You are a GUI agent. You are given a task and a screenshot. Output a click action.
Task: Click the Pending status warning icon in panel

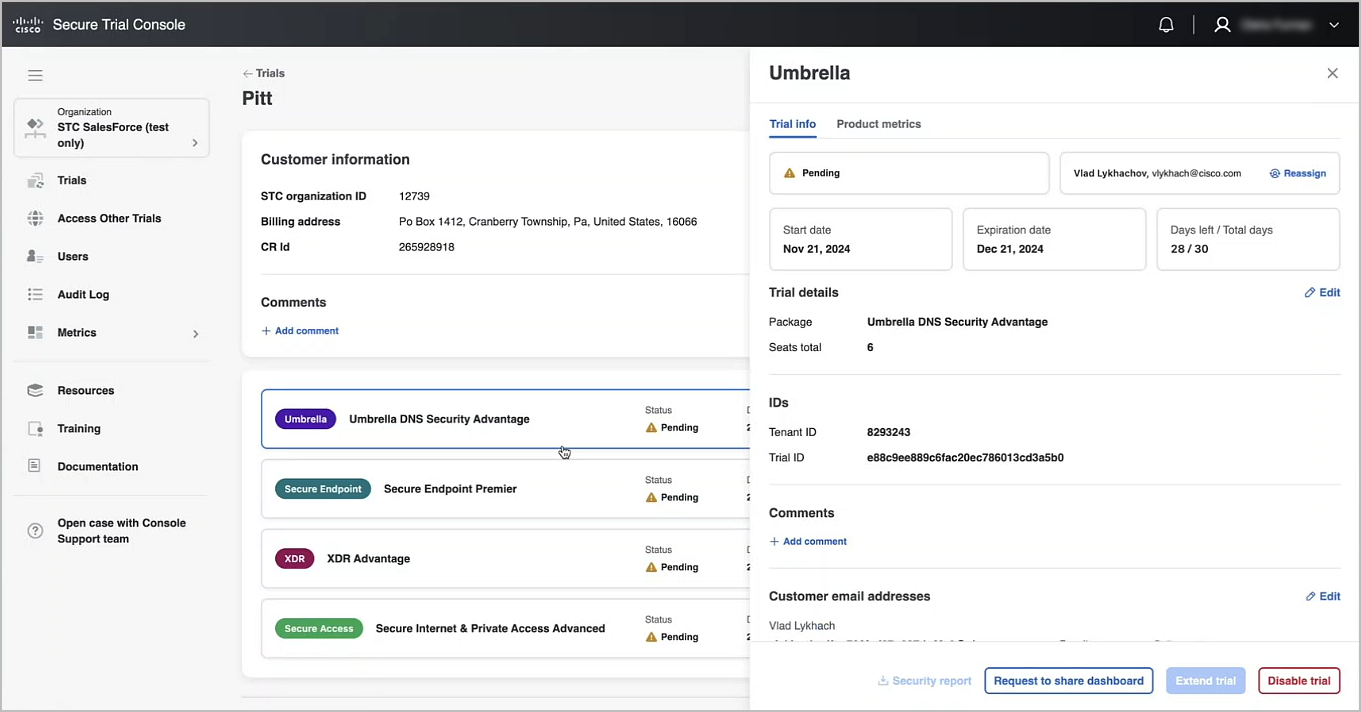click(789, 173)
